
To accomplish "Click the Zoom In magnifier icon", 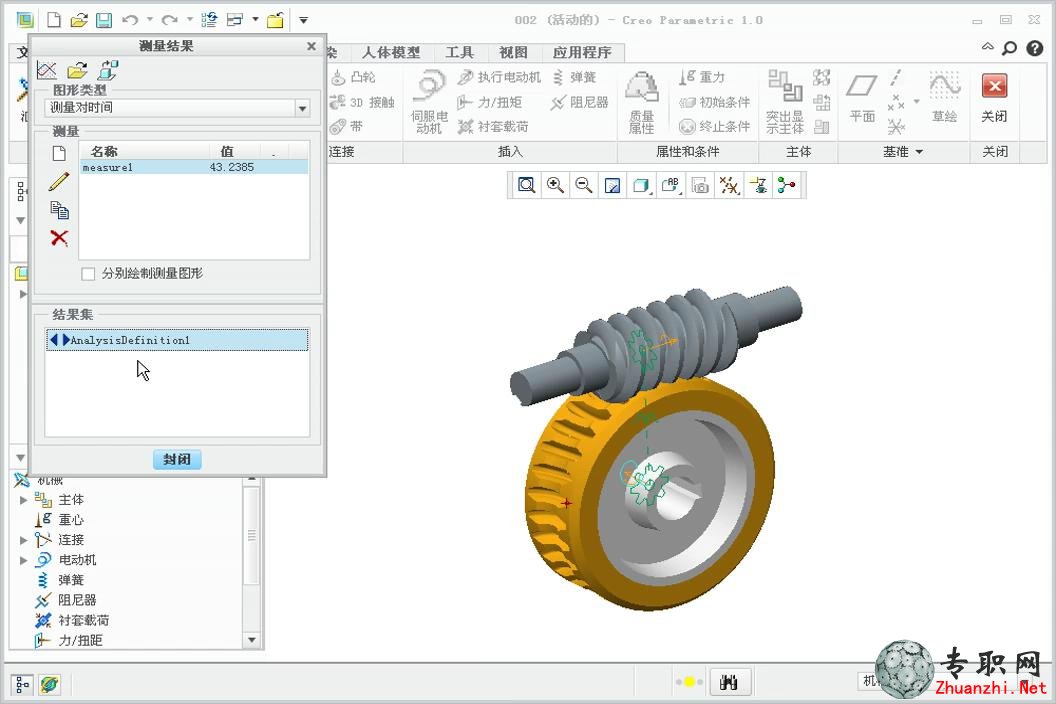I will pos(555,185).
